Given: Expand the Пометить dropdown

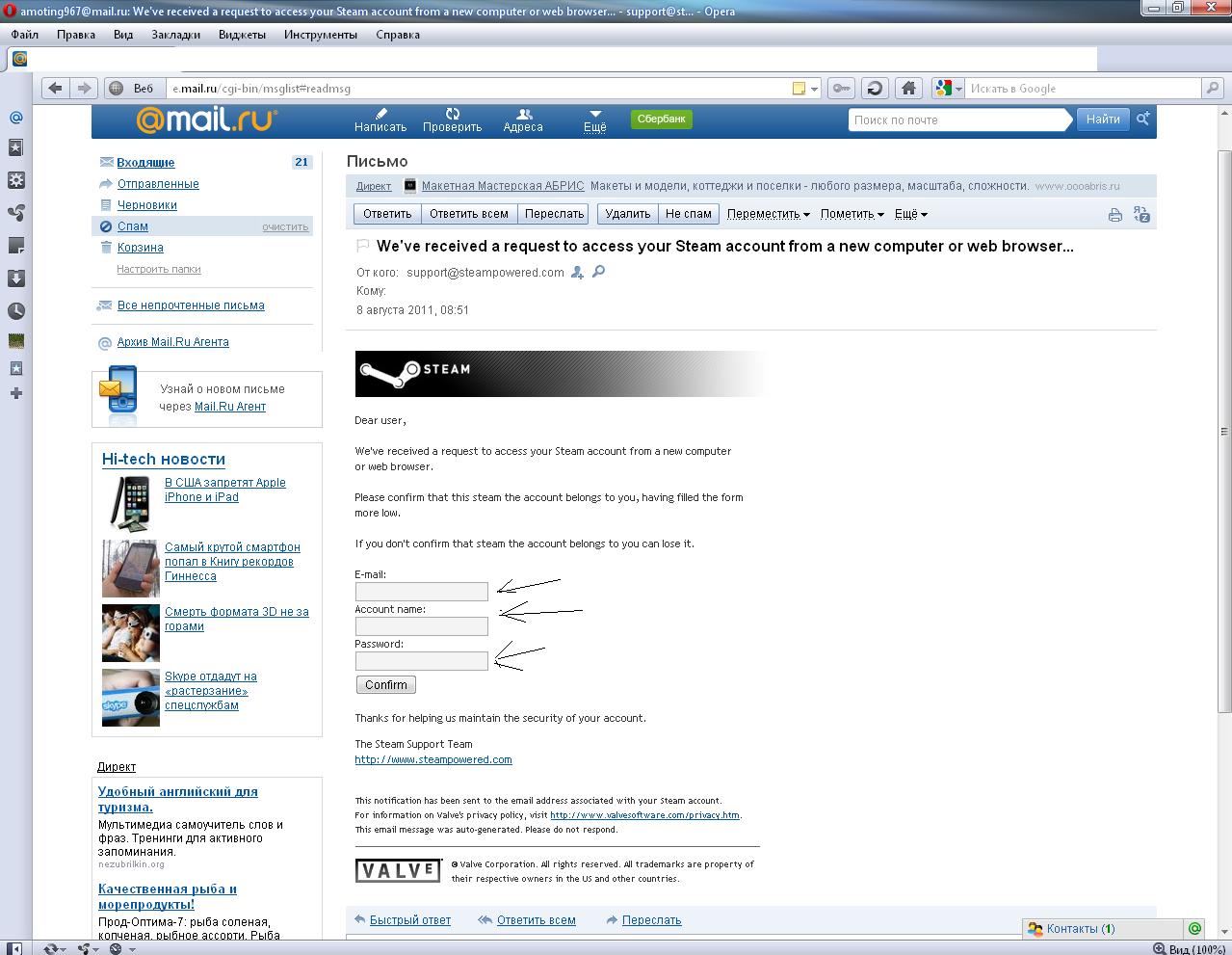Looking at the screenshot, I should point(852,214).
